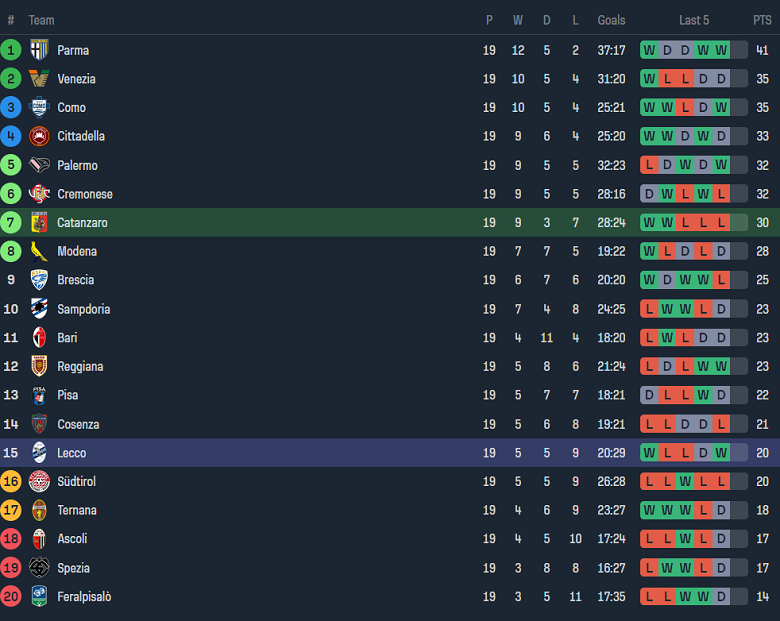Click the Feralpisalò team logo
The image size is (780, 621).
pyautogui.click(x=39, y=596)
